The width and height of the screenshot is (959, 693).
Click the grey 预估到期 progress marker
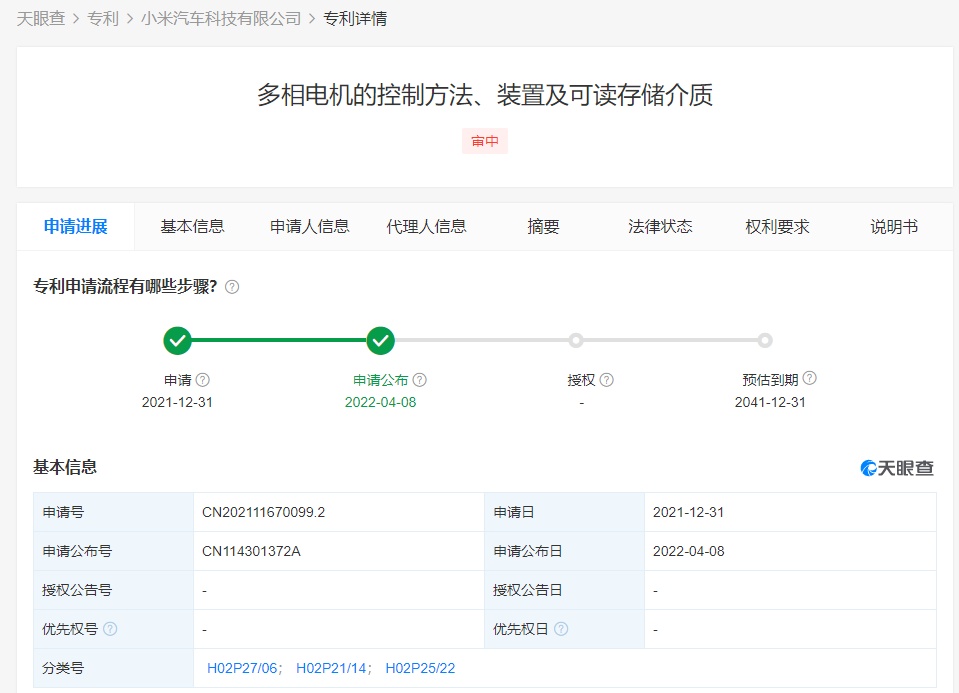click(x=765, y=340)
